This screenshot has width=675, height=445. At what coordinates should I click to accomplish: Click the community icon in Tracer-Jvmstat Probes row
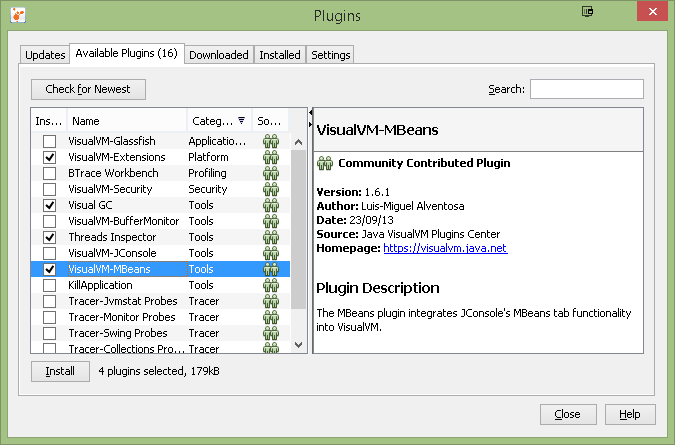tap(271, 301)
